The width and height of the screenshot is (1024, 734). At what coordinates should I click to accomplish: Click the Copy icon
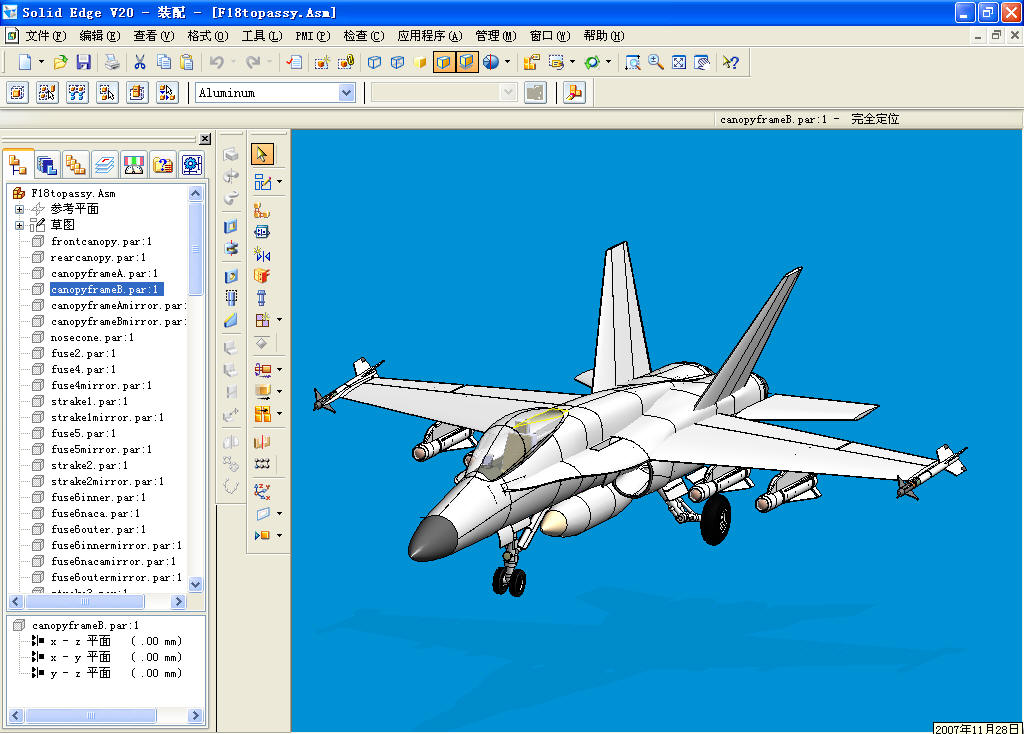[163, 62]
